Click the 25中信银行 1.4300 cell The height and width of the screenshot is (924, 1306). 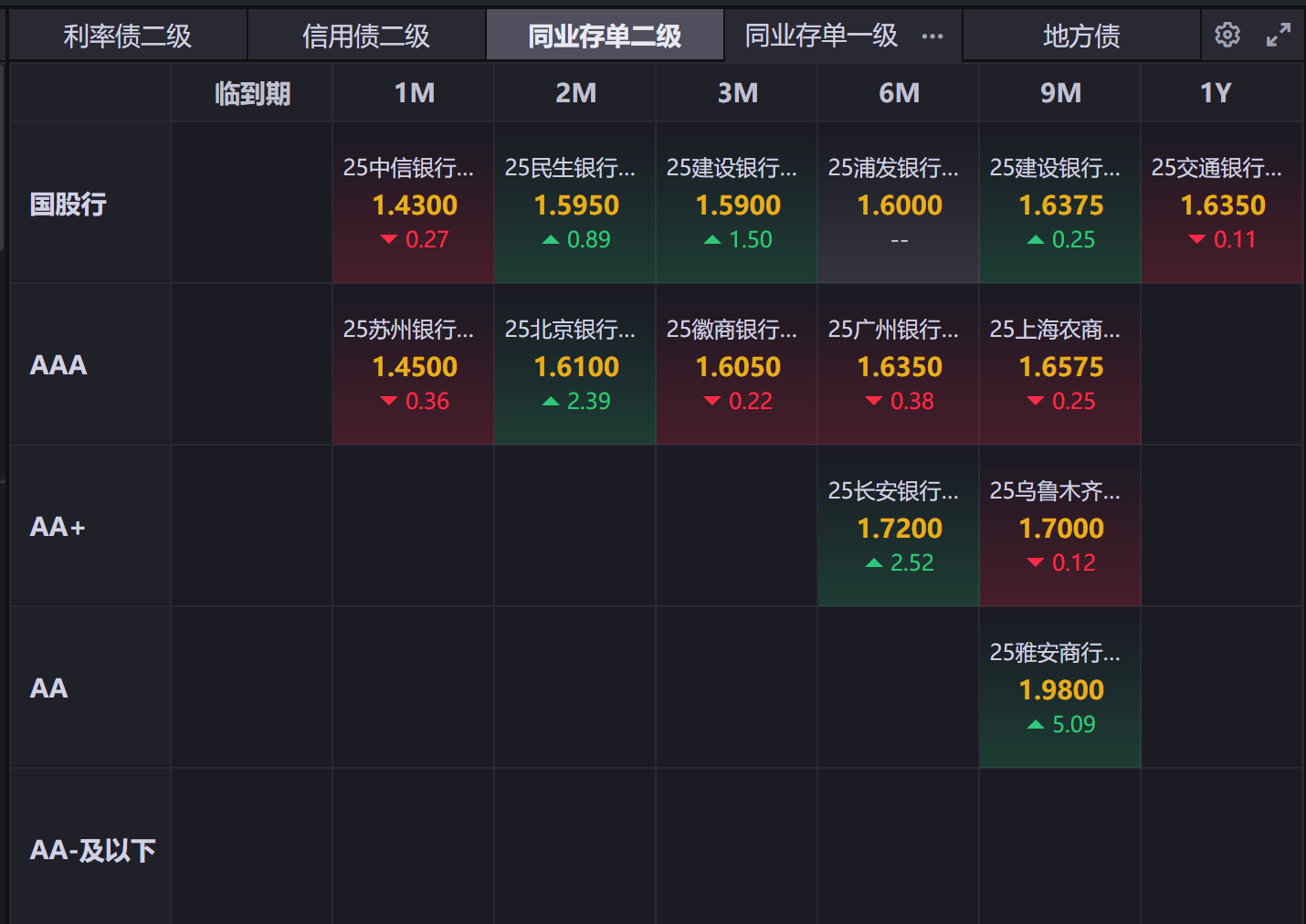pos(414,204)
